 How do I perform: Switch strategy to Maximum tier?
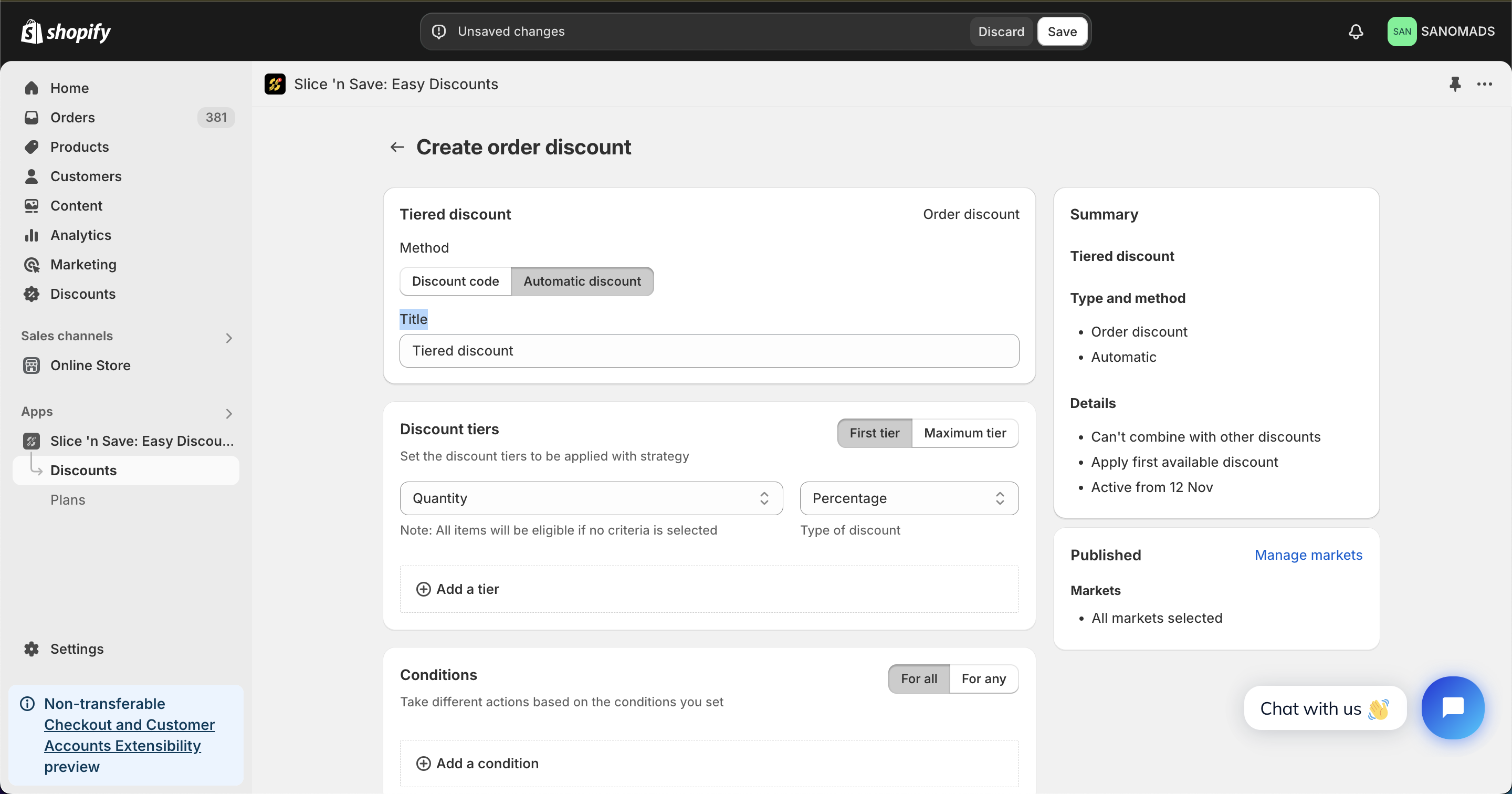coord(965,433)
